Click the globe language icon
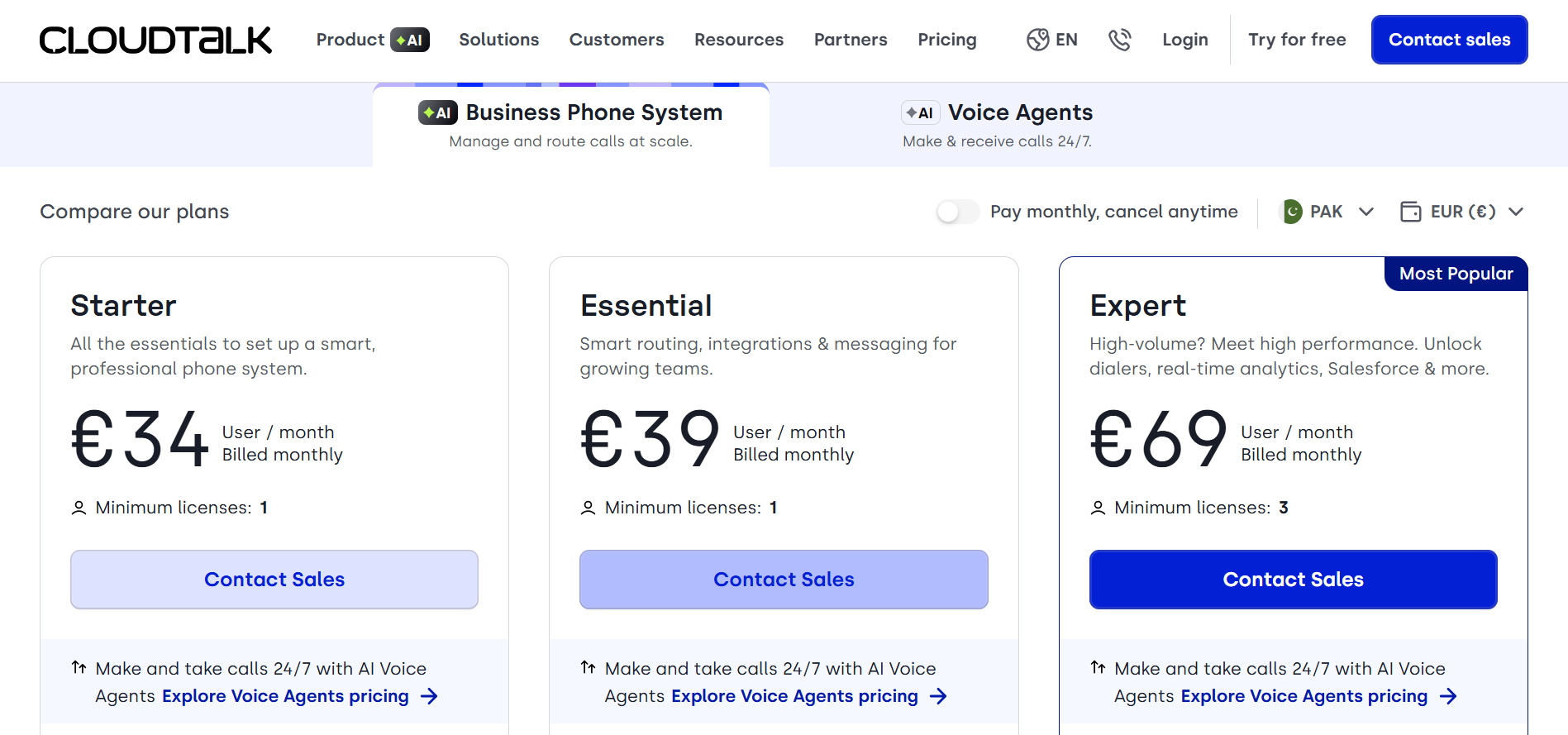Image resolution: width=1568 pixels, height=735 pixels. 1037,40
